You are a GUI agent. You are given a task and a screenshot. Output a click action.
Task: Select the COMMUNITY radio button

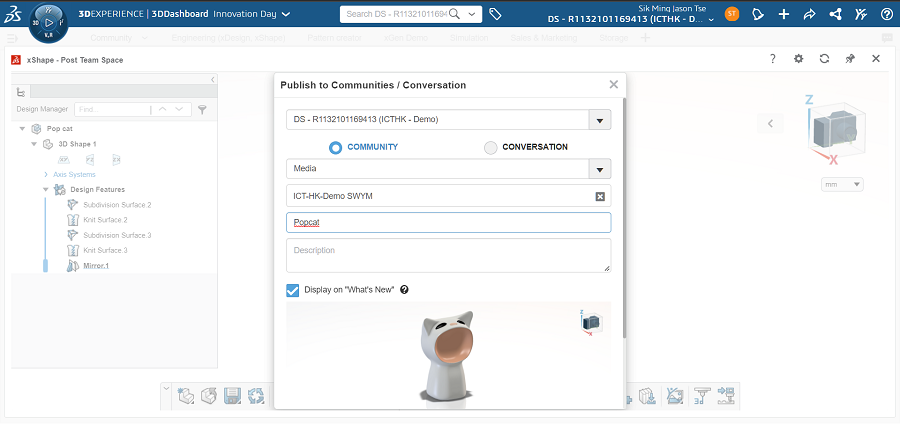pyautogui.click(x=335, y=147)
